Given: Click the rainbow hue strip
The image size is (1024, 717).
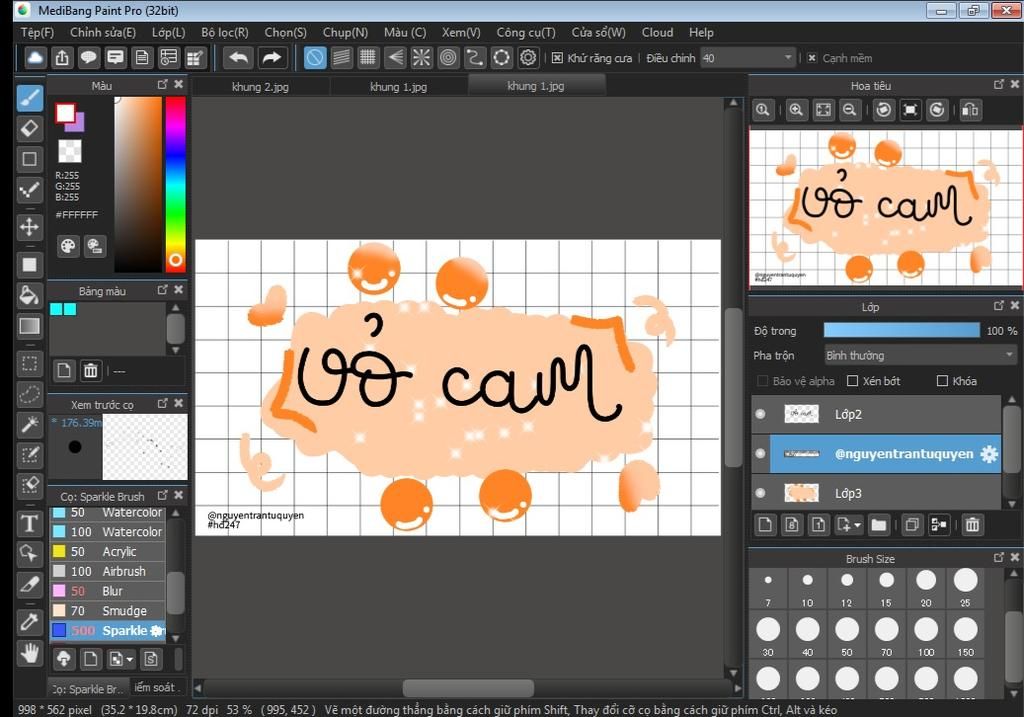Looking at the screenshot, I should [x=175, y=184].
